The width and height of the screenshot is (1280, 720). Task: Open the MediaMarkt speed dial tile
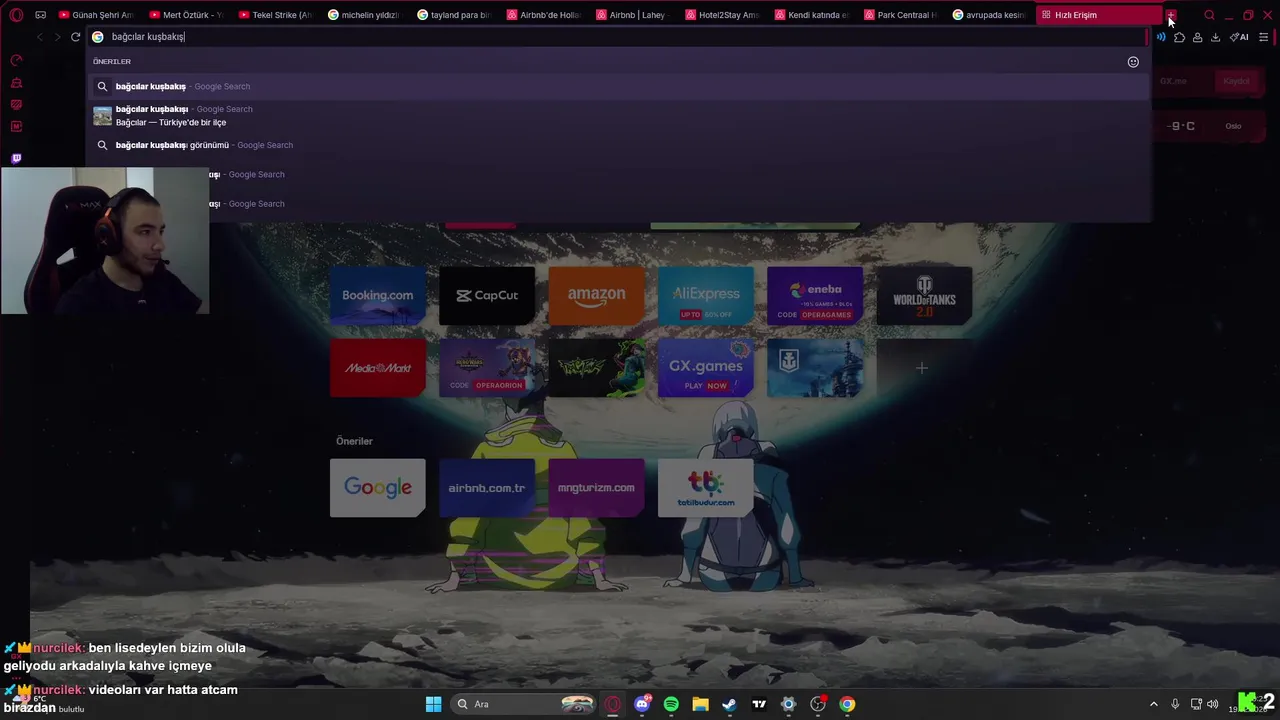point(378,368)
